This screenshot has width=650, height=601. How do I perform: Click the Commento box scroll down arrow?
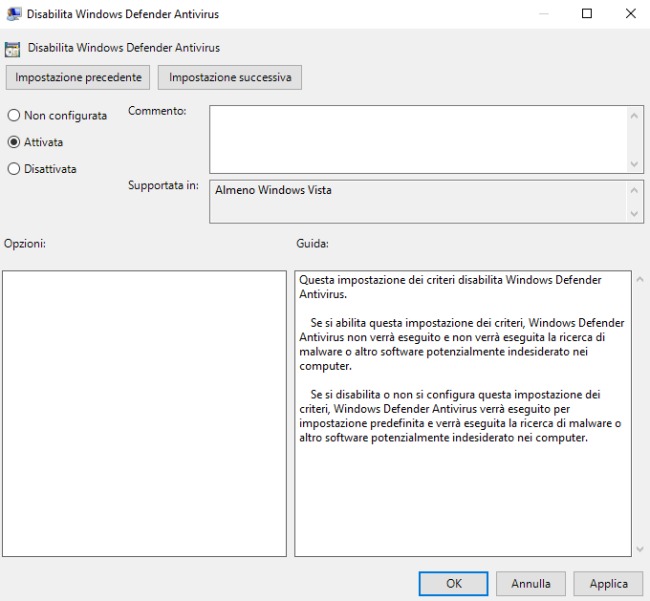pyautogui.click(x=634, y=164)
